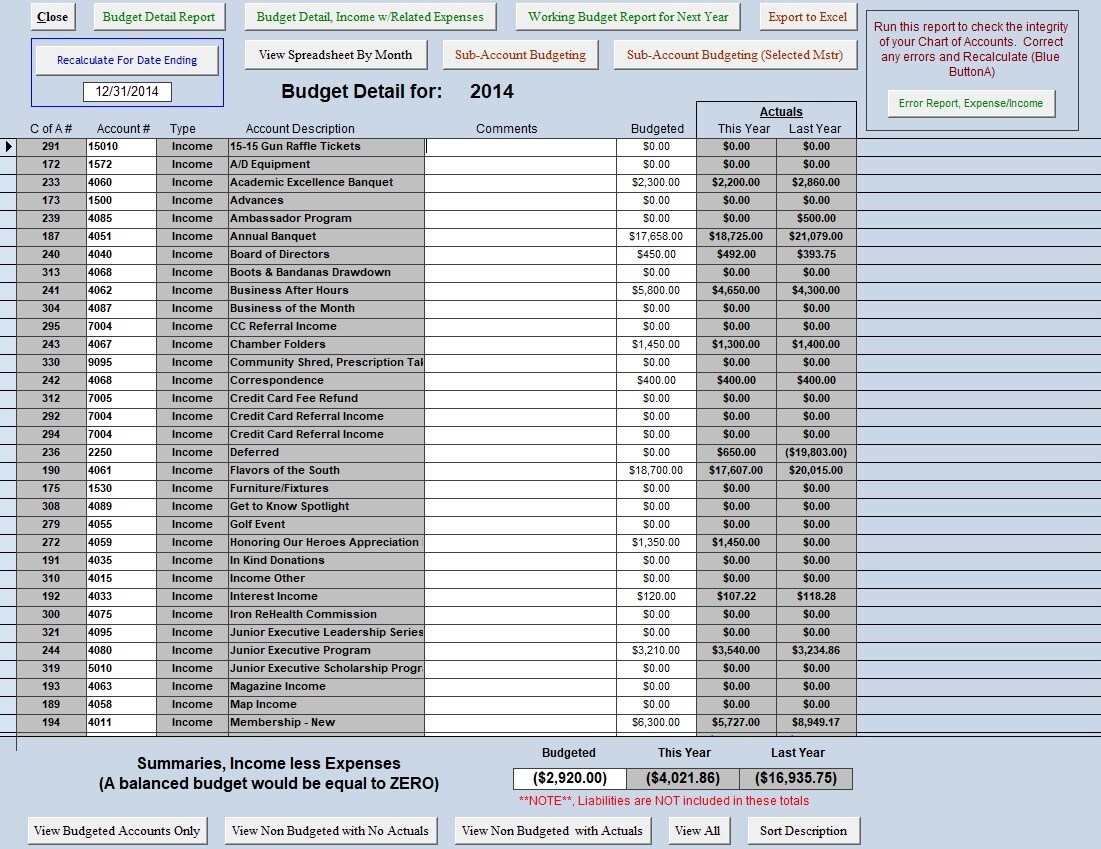Click Export to Excel button

(807, 17)
